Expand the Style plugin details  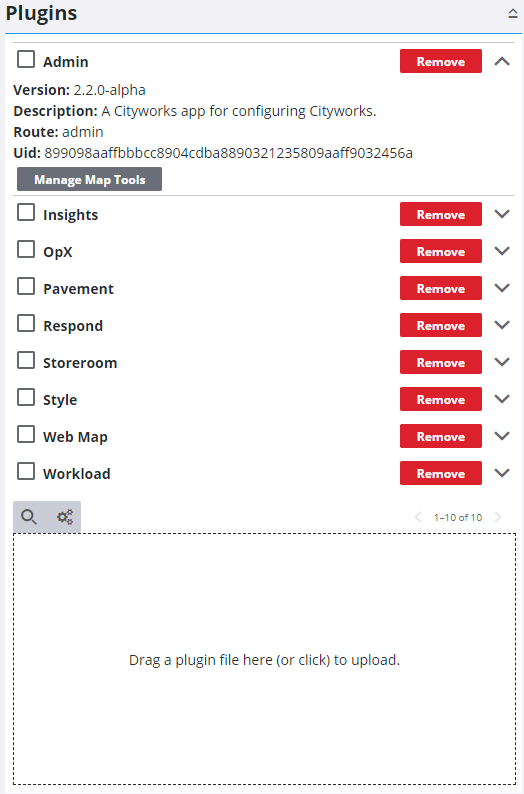502,399
